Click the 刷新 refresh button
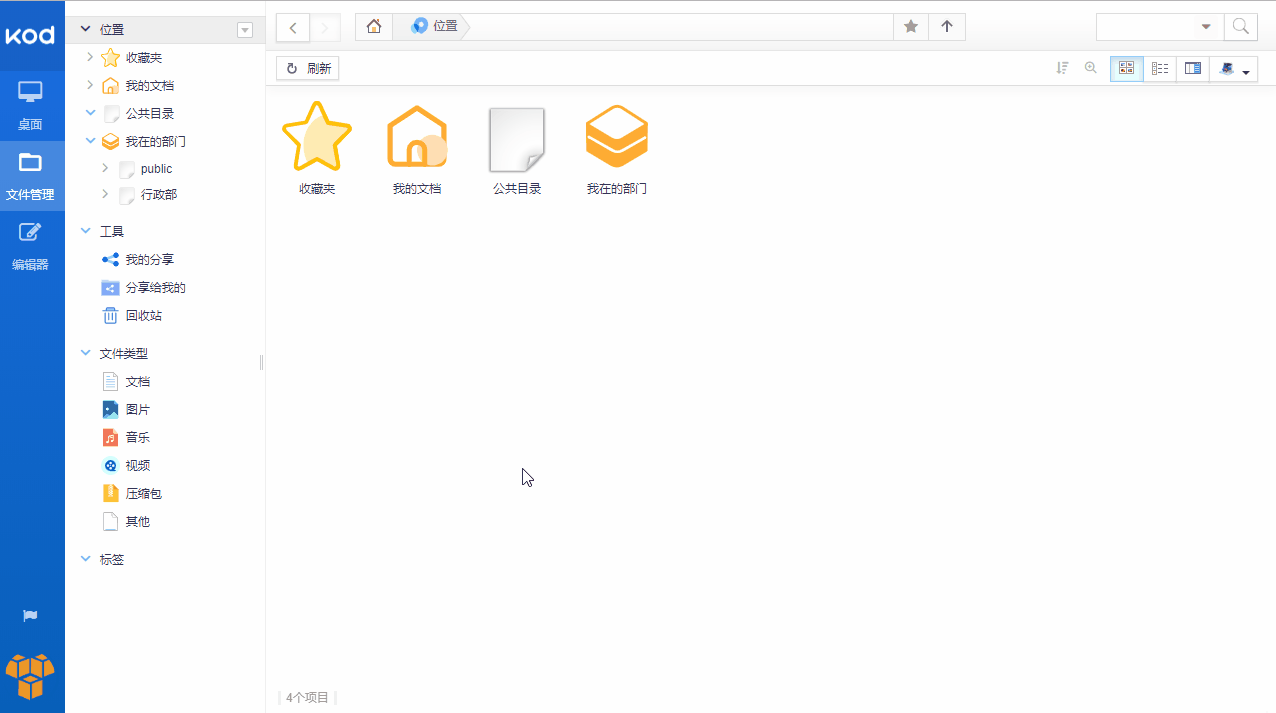The image size is (1276, 713). pyautogui.click(x=308, y=68)
